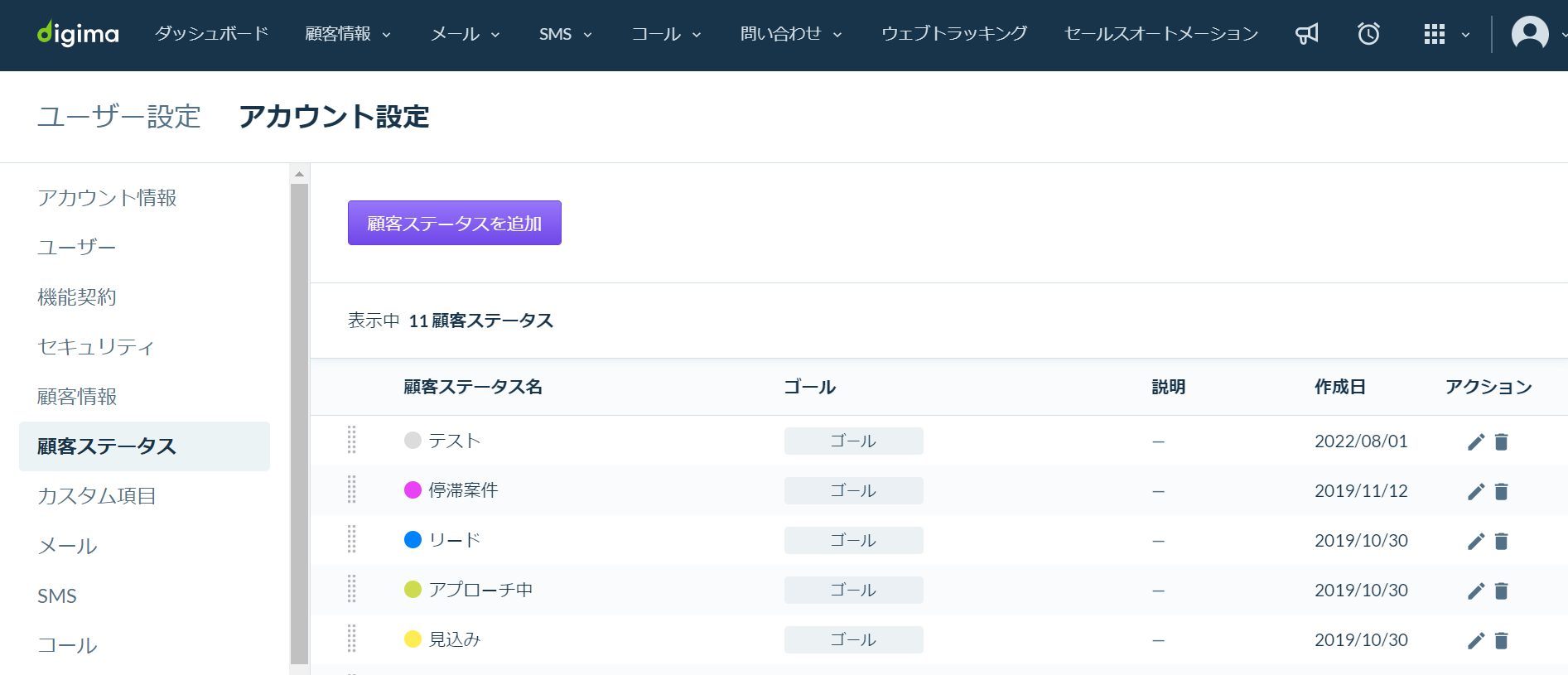This screenshot has width=1568, height=675.
Task: Delete the 停滞案件 status with trash icon
Action: click(x=1501, y=491)
